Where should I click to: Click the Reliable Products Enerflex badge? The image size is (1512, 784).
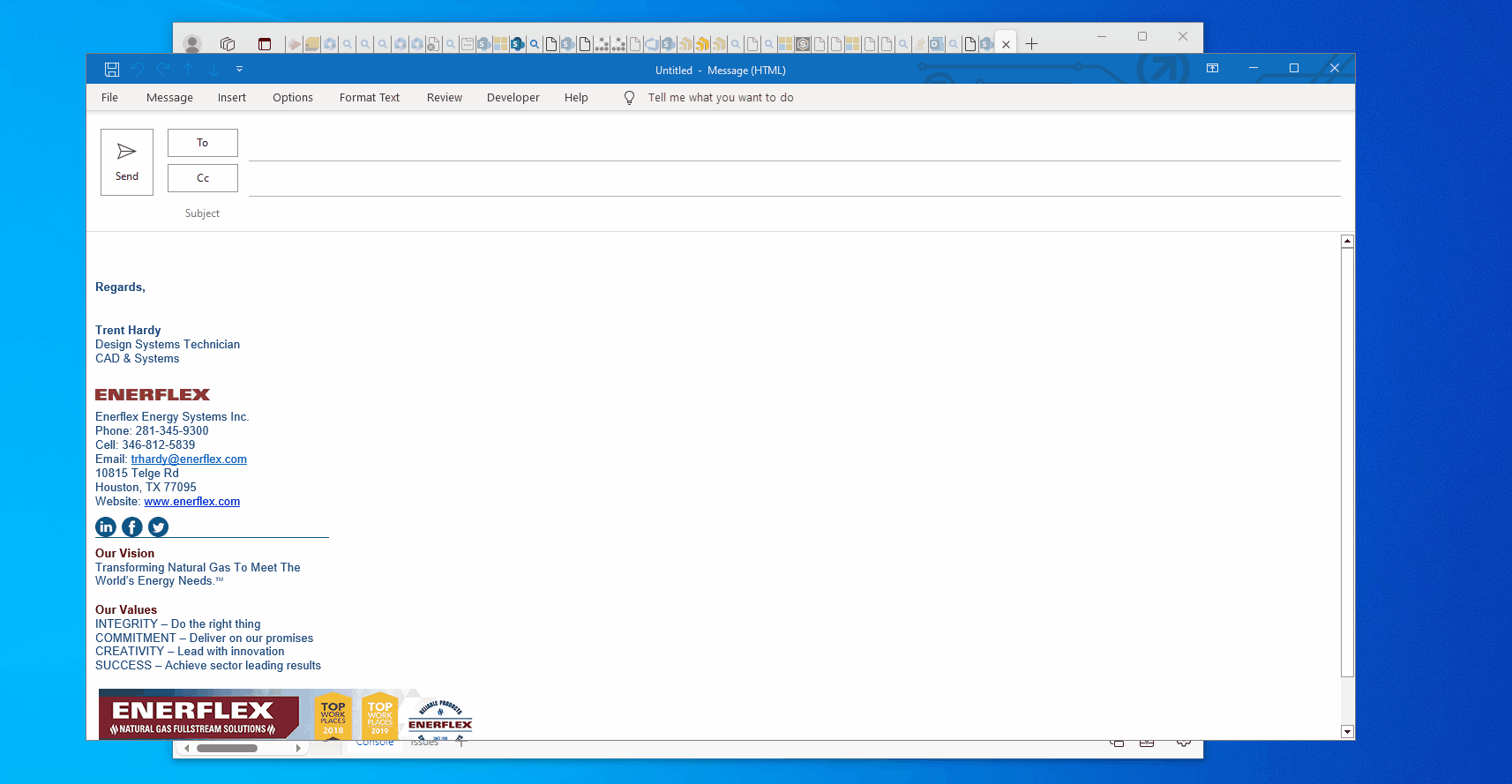click(440, 719)
